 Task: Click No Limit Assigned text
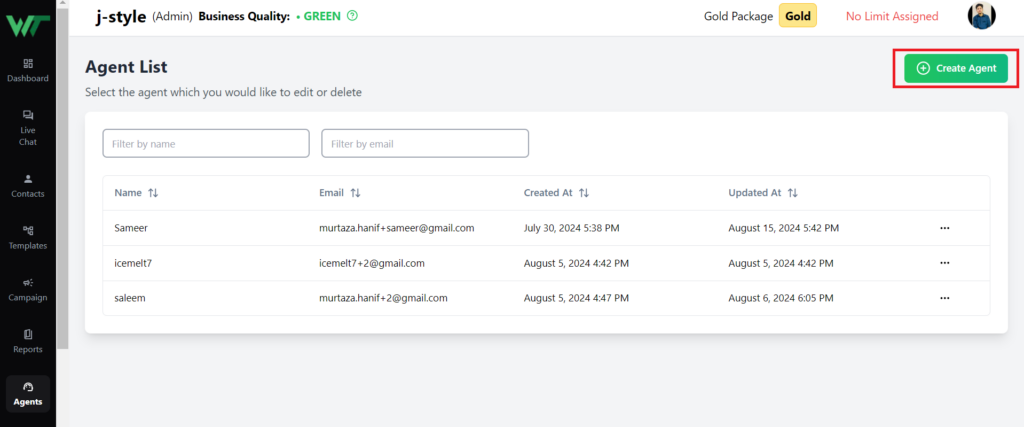click(892, 16)
